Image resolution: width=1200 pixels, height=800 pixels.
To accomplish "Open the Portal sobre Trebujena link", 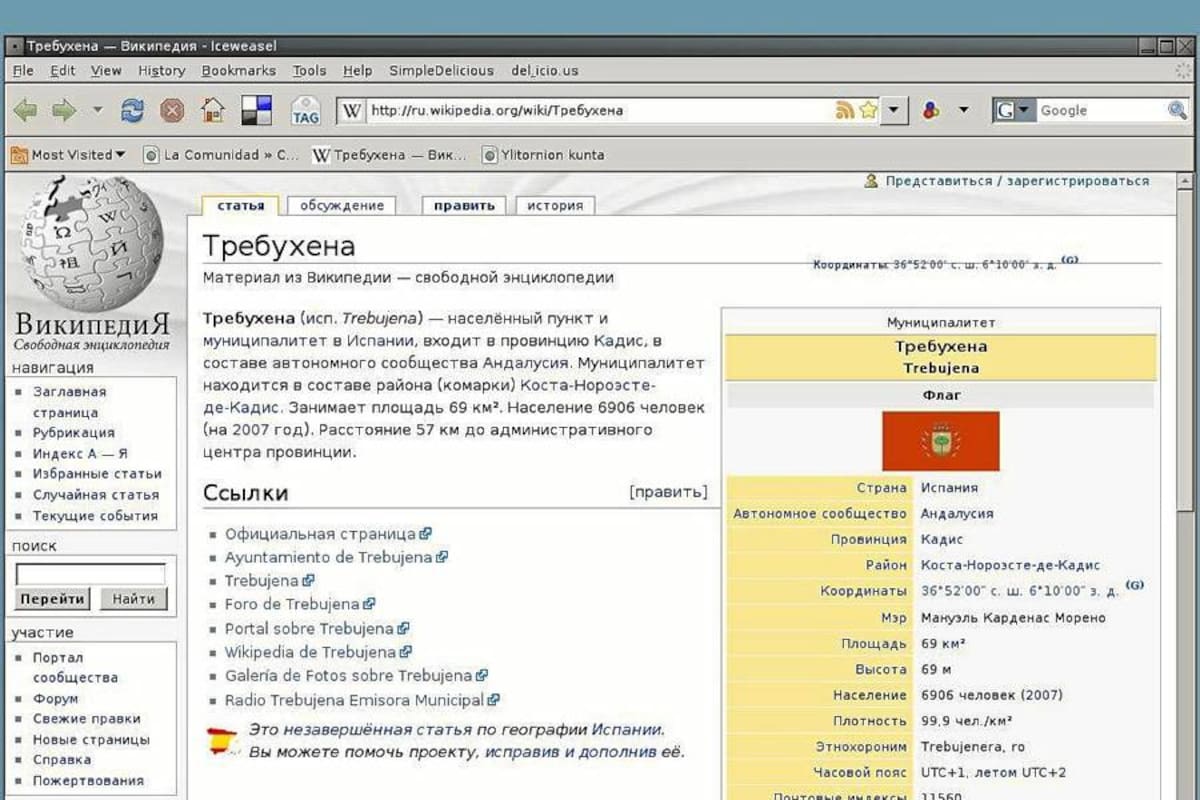I will tap(309, 628).
